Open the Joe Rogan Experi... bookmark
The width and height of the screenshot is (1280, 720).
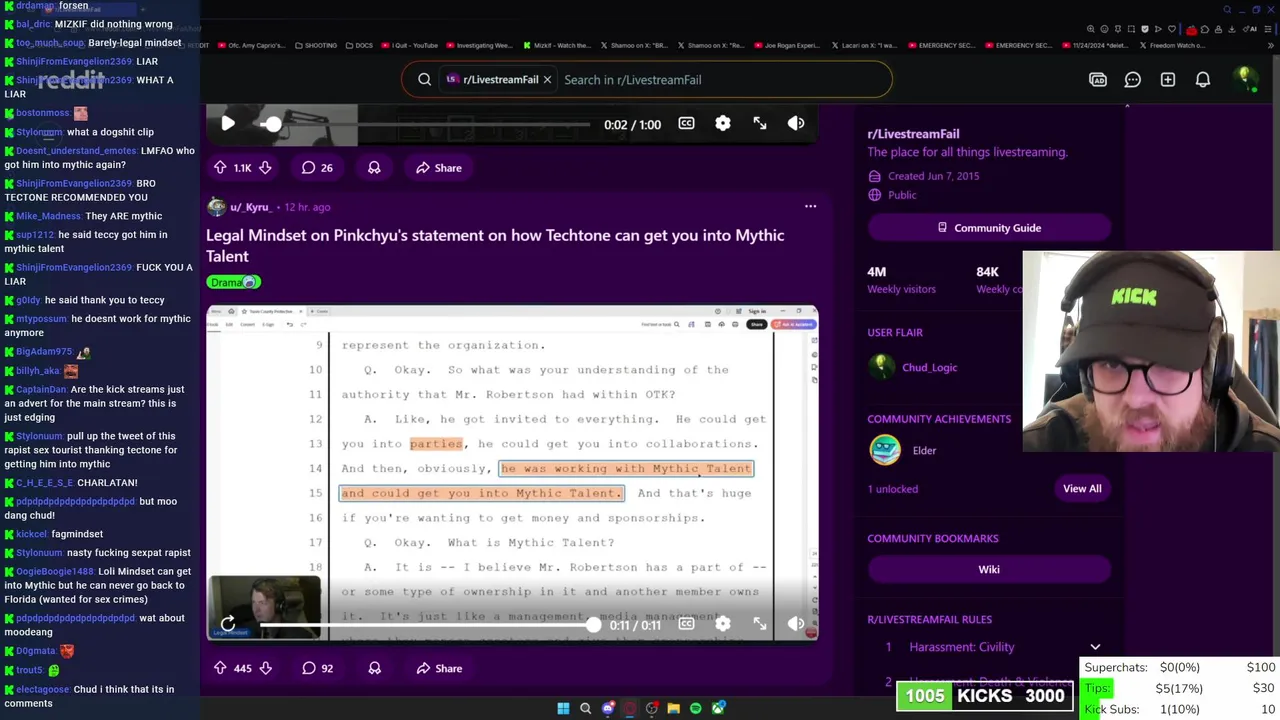click(787, 45)
